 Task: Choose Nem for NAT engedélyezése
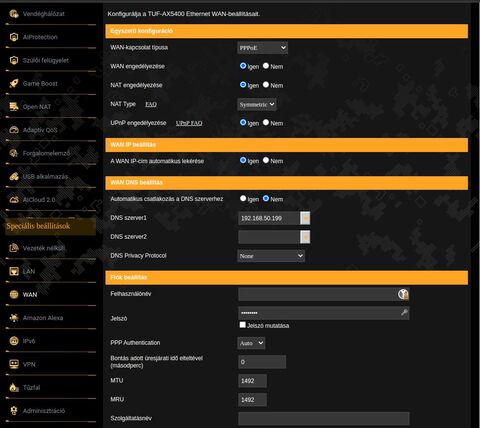click(x=266, y=85)
